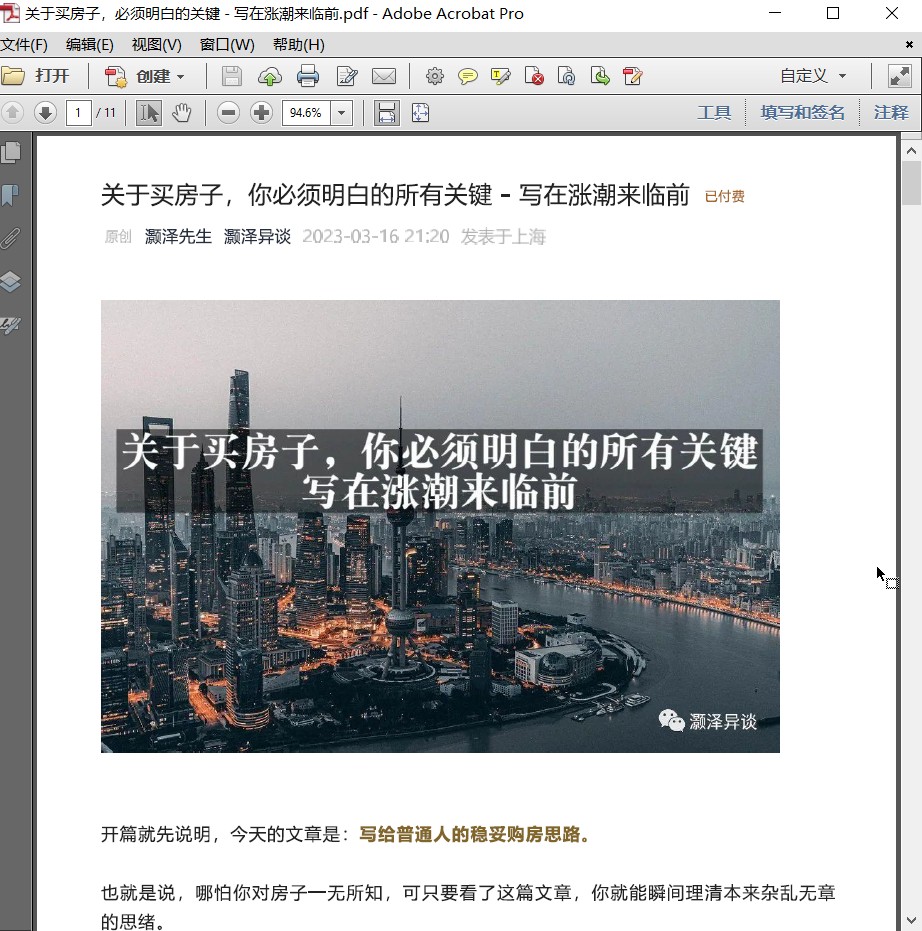
Task: Click the Shanghai skyline cover image
Action: (440, 526)
